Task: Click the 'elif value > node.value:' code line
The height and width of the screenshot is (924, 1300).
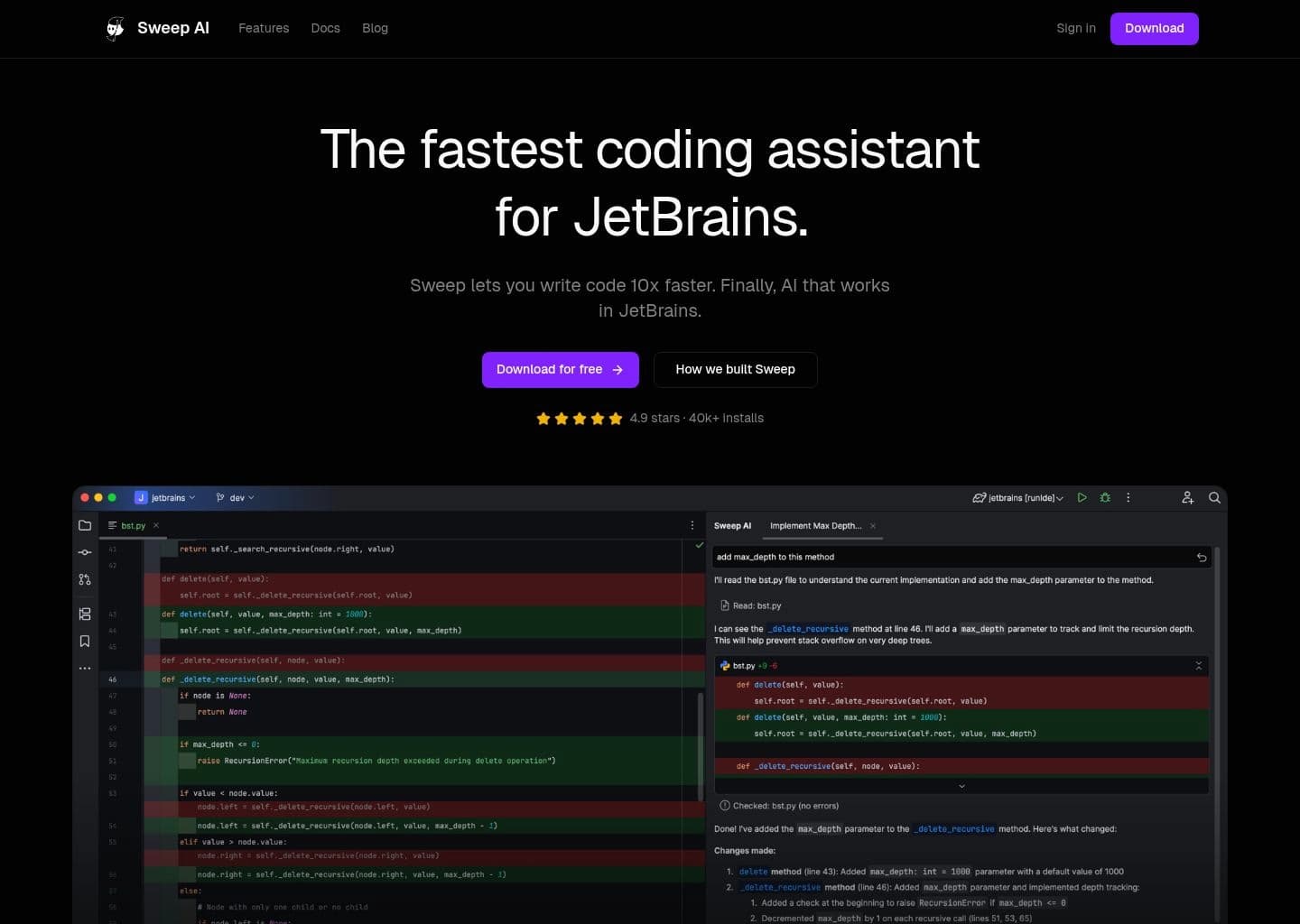Action: (x=233, y=842)
